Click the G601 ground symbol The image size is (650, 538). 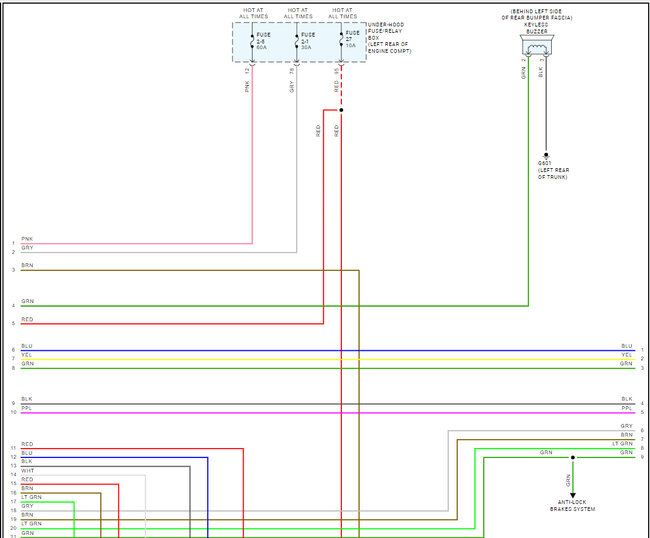[546, 157]
